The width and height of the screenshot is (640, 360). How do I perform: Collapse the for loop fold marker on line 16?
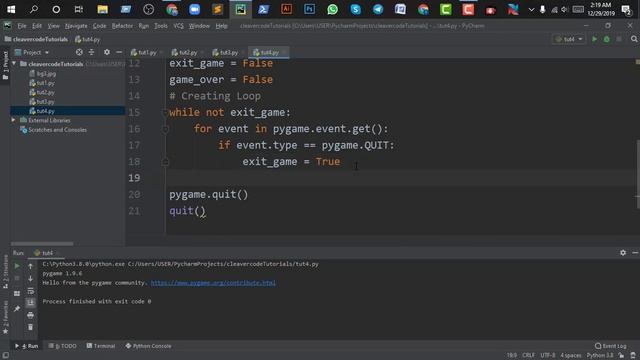click(165, 129)
